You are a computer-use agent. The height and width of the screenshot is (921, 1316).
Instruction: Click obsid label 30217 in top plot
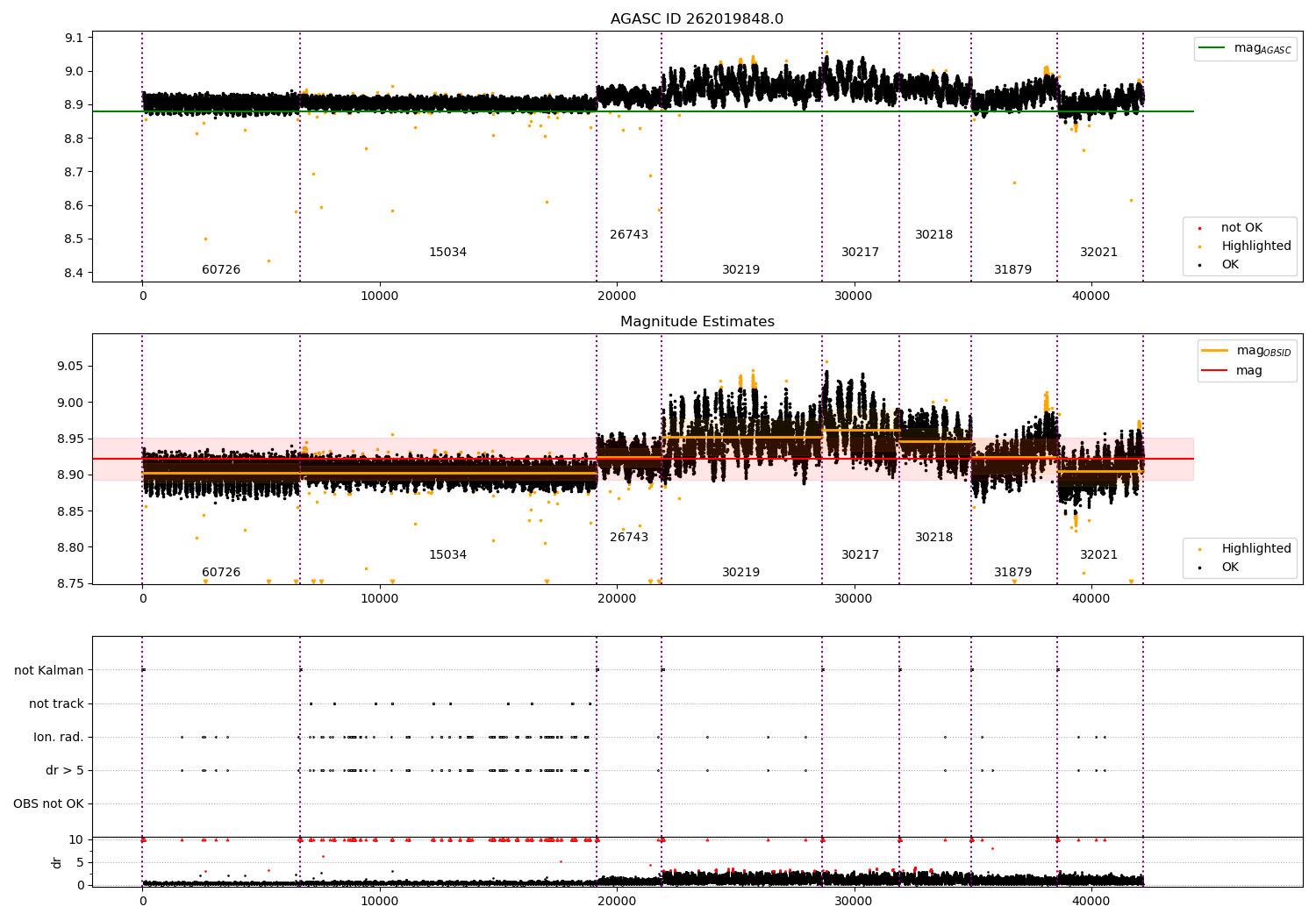coord(861,253)
